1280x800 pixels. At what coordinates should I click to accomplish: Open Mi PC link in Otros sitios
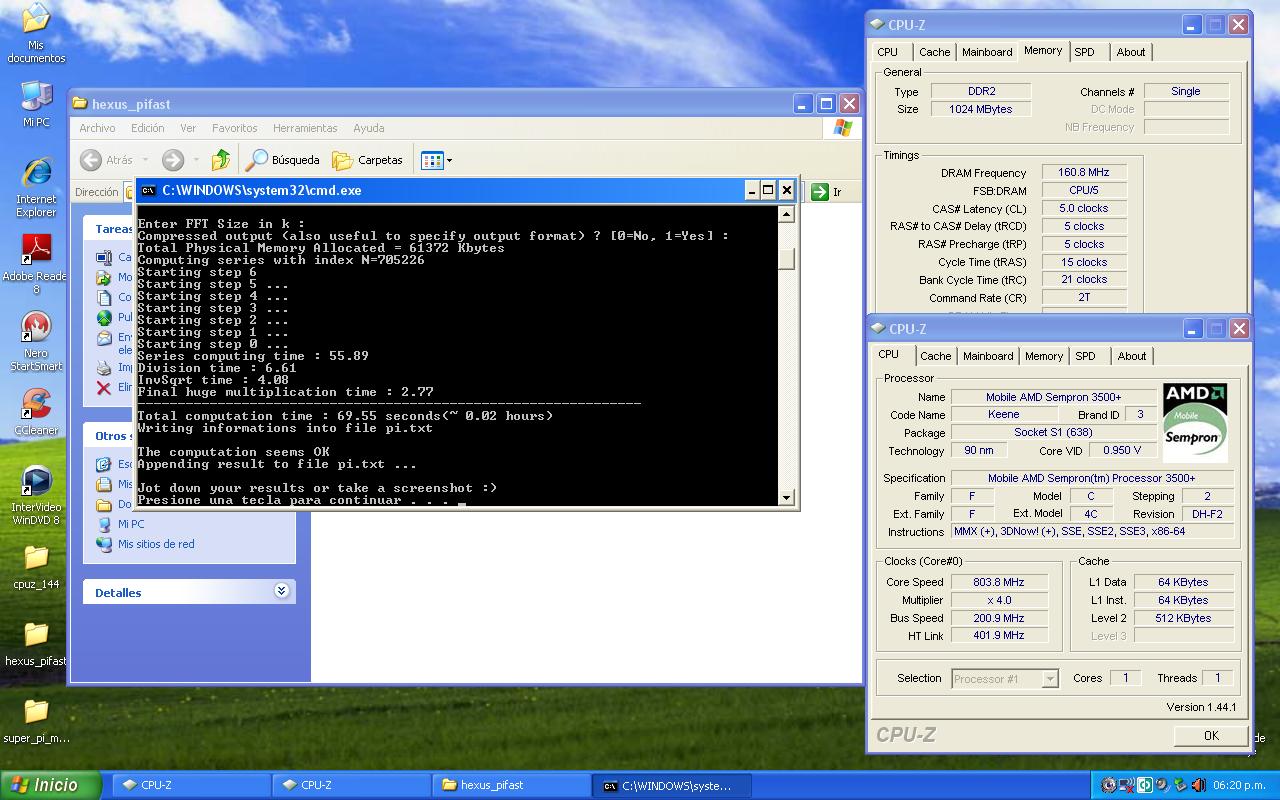131,524
